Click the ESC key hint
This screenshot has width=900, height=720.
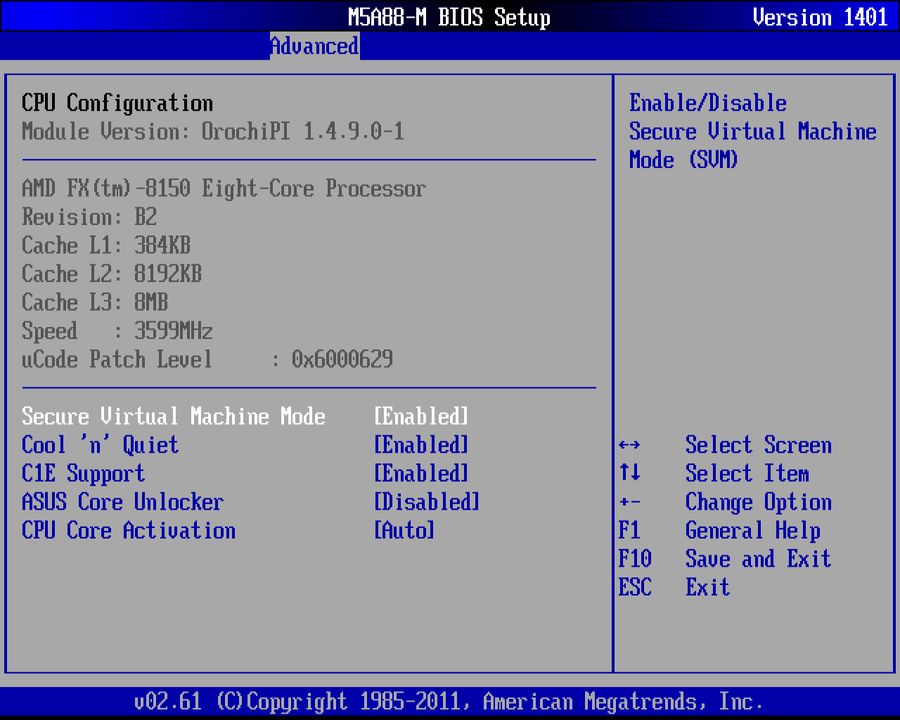[635, 587]
